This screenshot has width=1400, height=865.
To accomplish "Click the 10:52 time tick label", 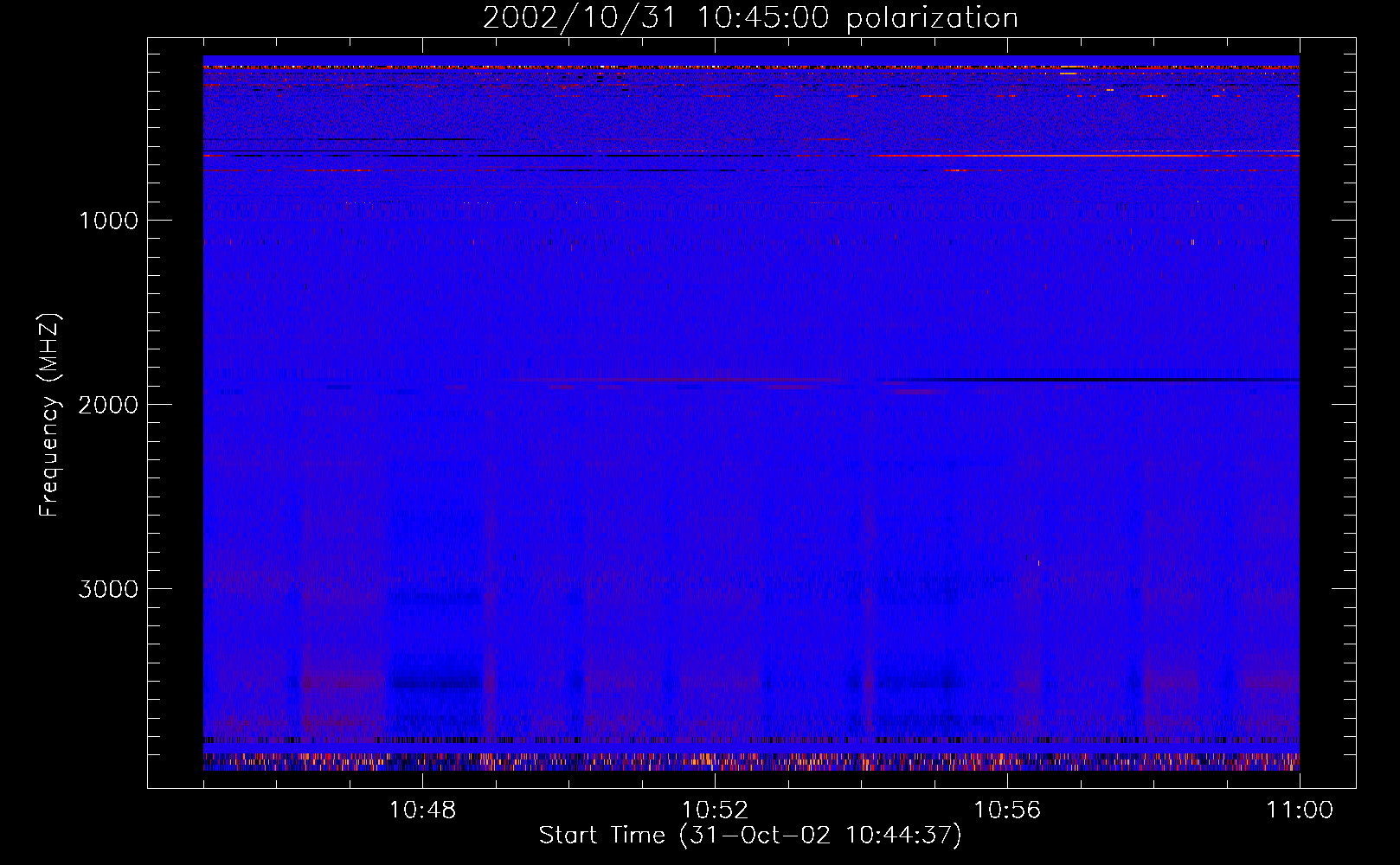I will point(715,811).
